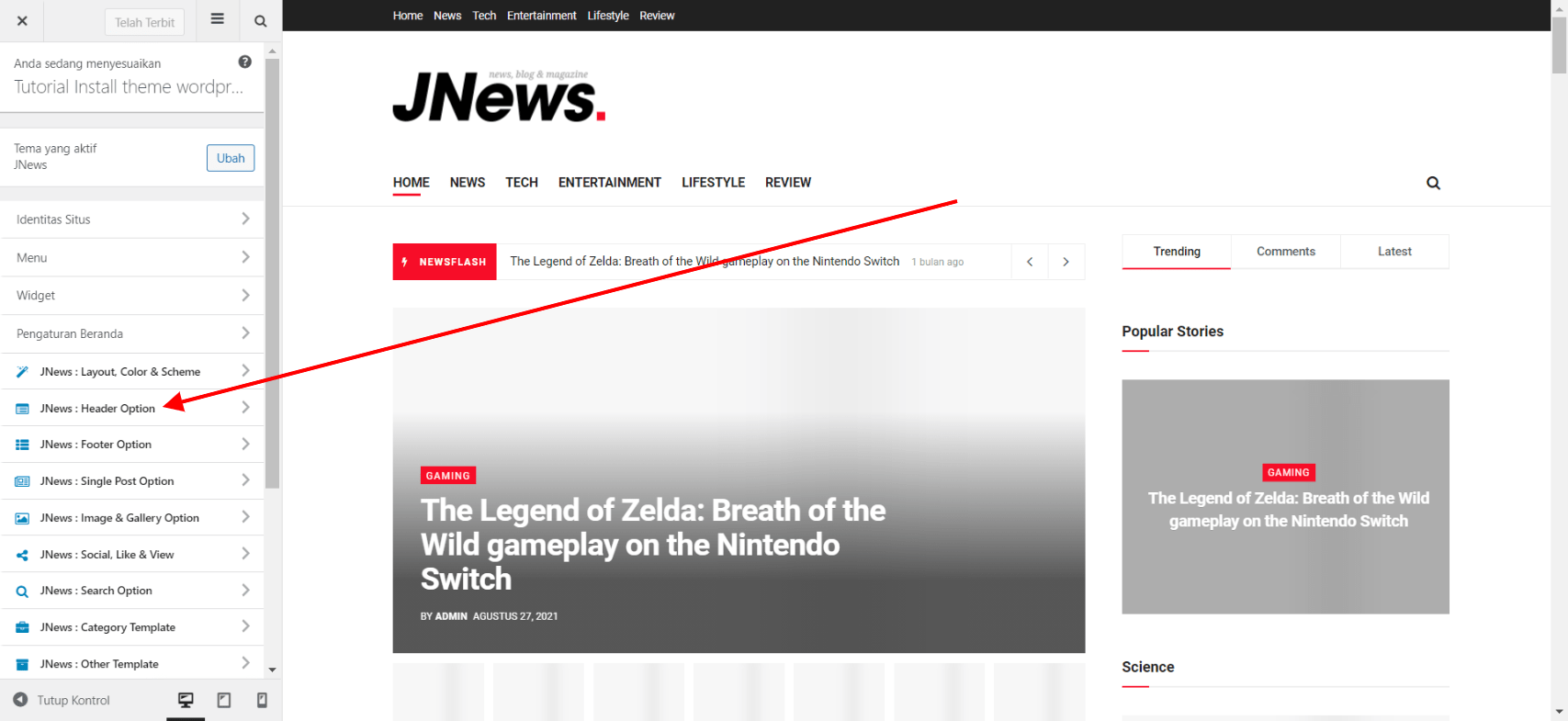Click News link in top black bar
The height and width of the screenshot is (721, 1568).
click(x=447, y=16)
